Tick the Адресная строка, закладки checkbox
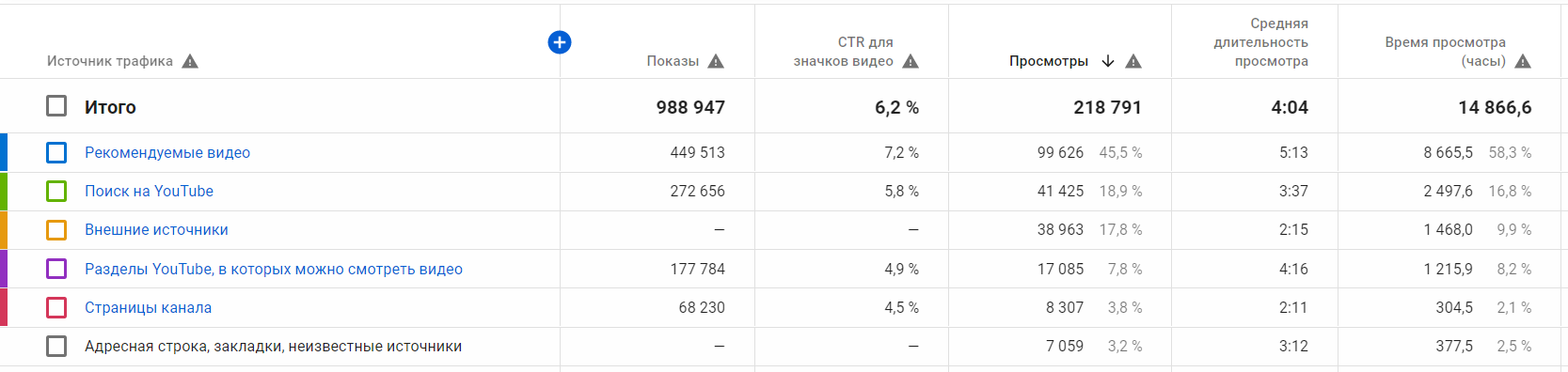Screen dimensions: 1568x372 point(56,347)
